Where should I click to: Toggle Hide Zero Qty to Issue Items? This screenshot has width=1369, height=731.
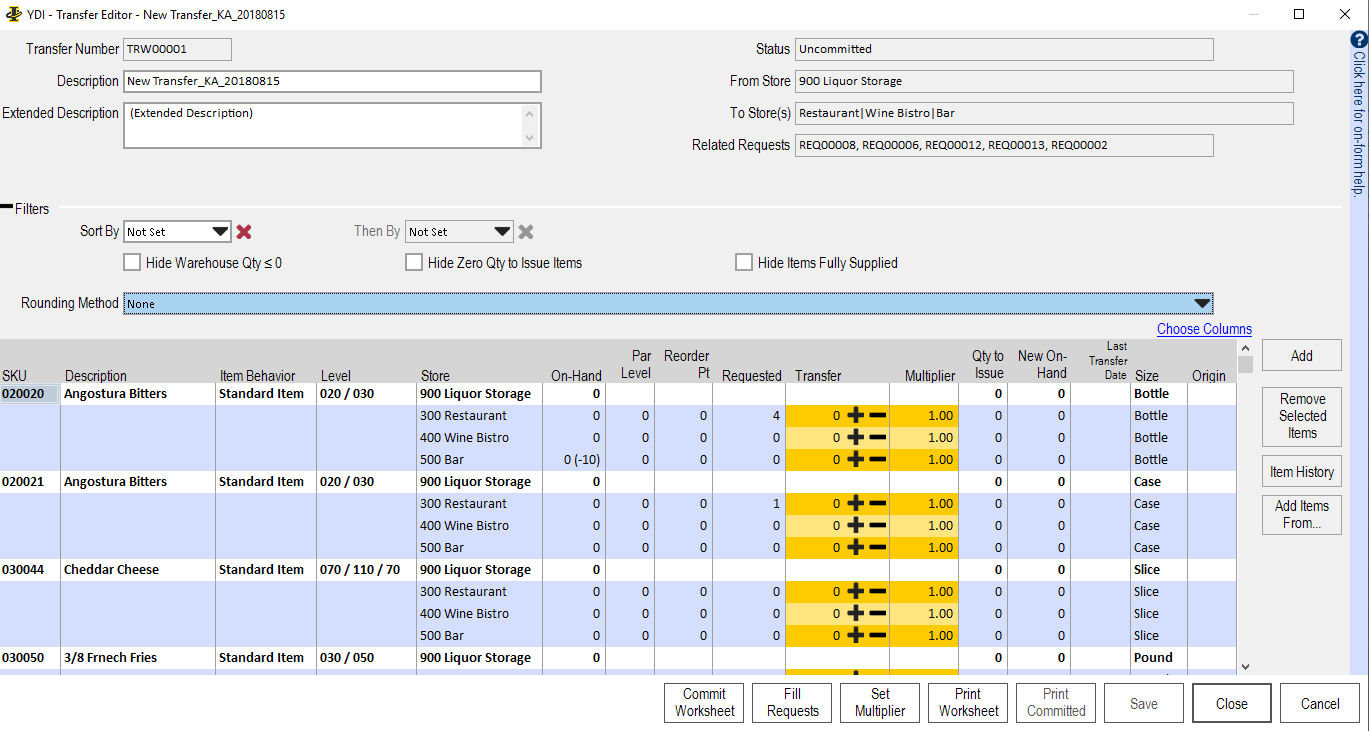pyautogui.click(x=414, y=263)
